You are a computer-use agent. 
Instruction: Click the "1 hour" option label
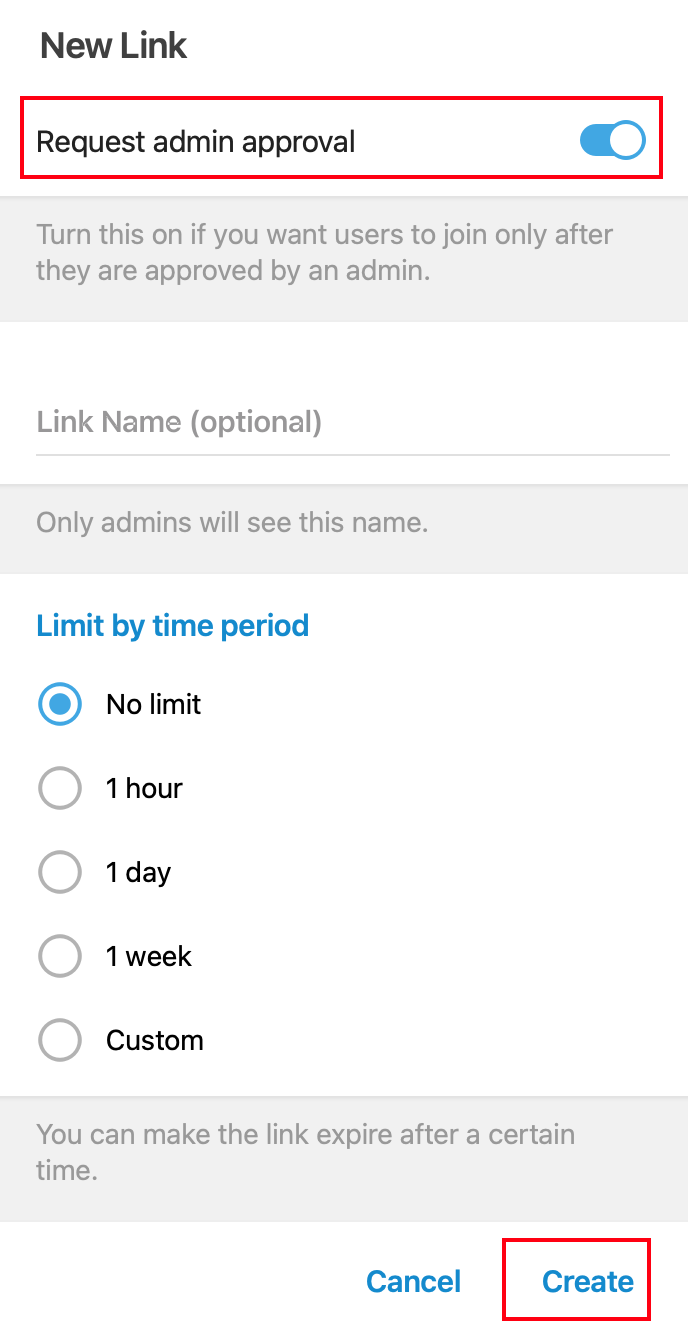pos(144,789)
